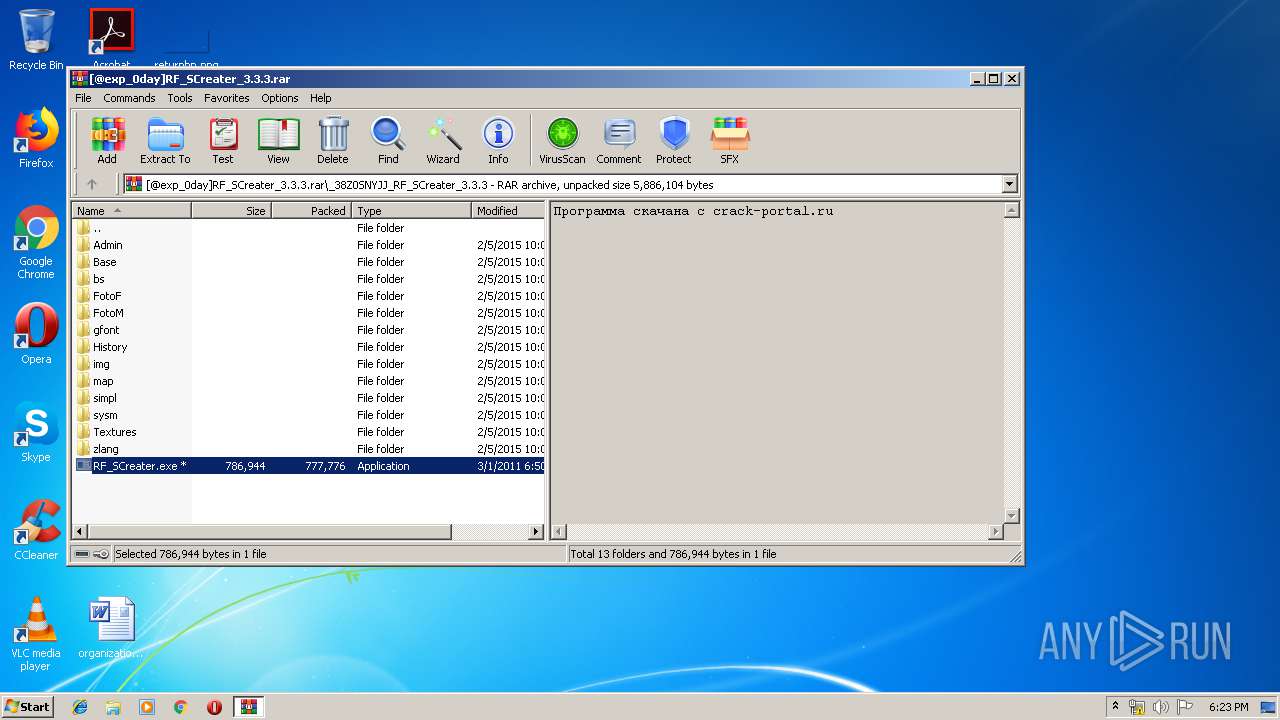Open the Options menu

click(280, 98)
